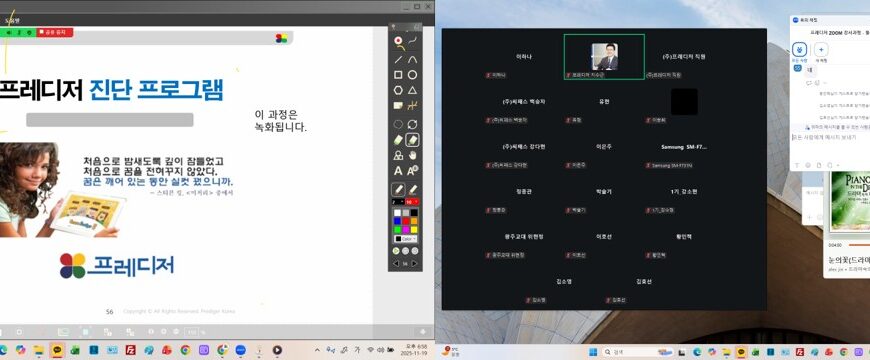870x360 pixels.
Task: Click participant tile 황민혁
Action: 684,237
